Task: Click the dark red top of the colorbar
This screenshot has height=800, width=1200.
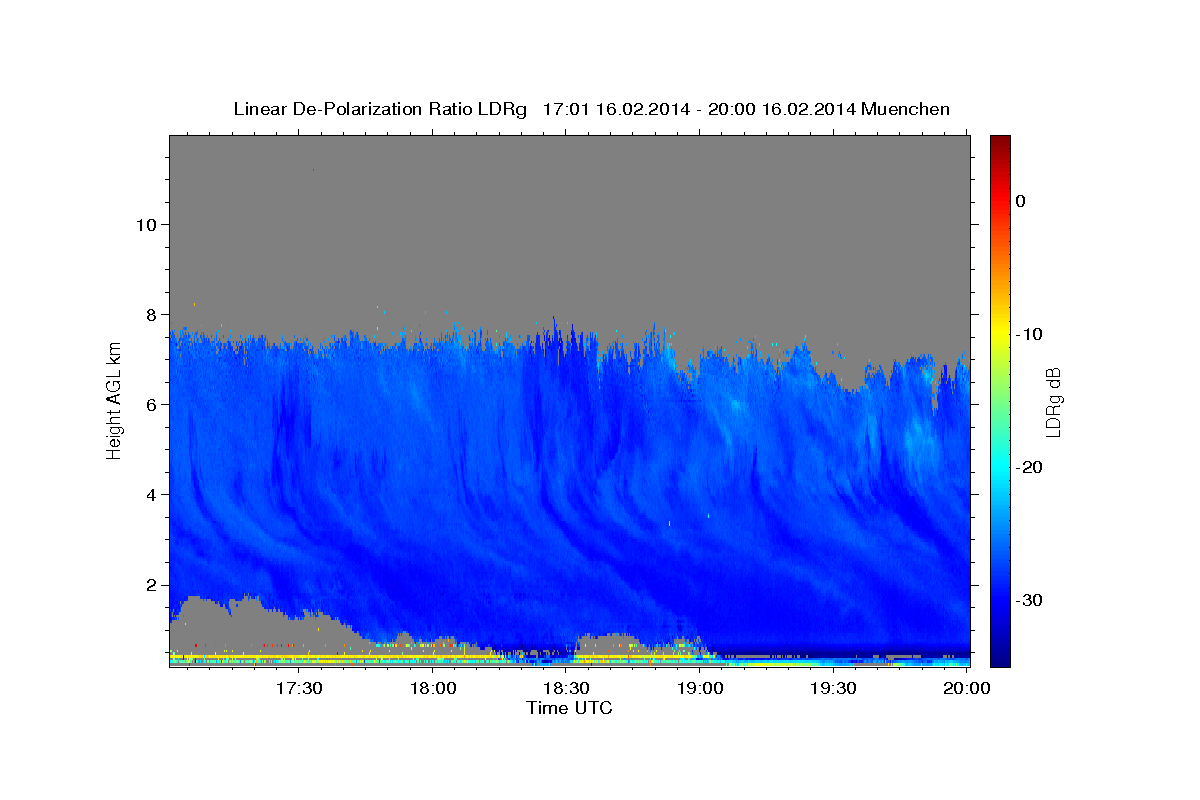Action: pyautogui.click(x=1000, y=143)
